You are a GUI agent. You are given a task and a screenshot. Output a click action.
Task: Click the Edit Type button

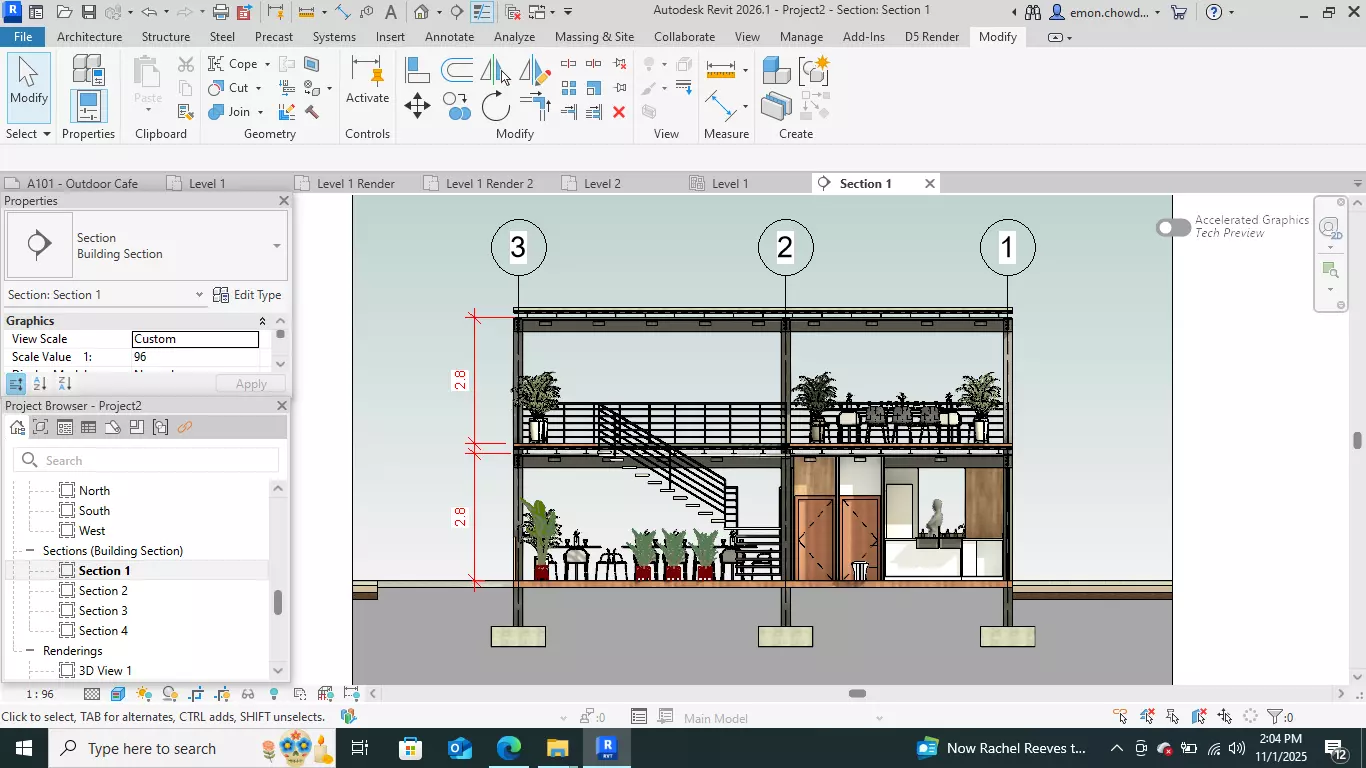point(247,295)
